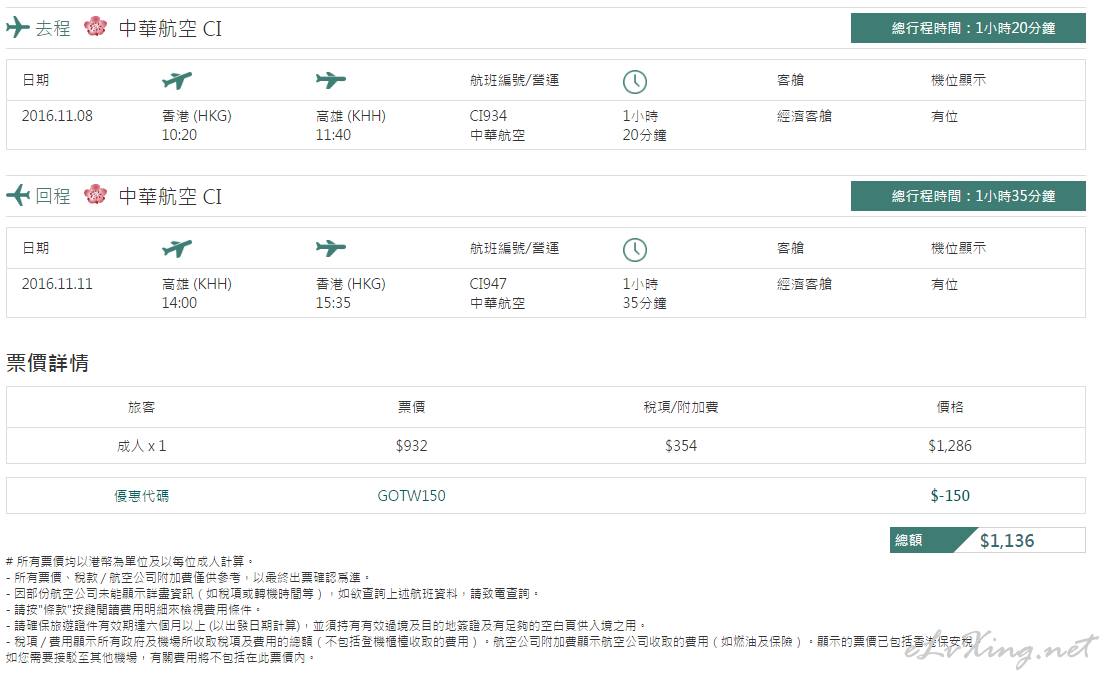Click the arrival plane icon in return table header
Image resolution: width=1109 pixels, height=682 pixels.
[330, 248]
